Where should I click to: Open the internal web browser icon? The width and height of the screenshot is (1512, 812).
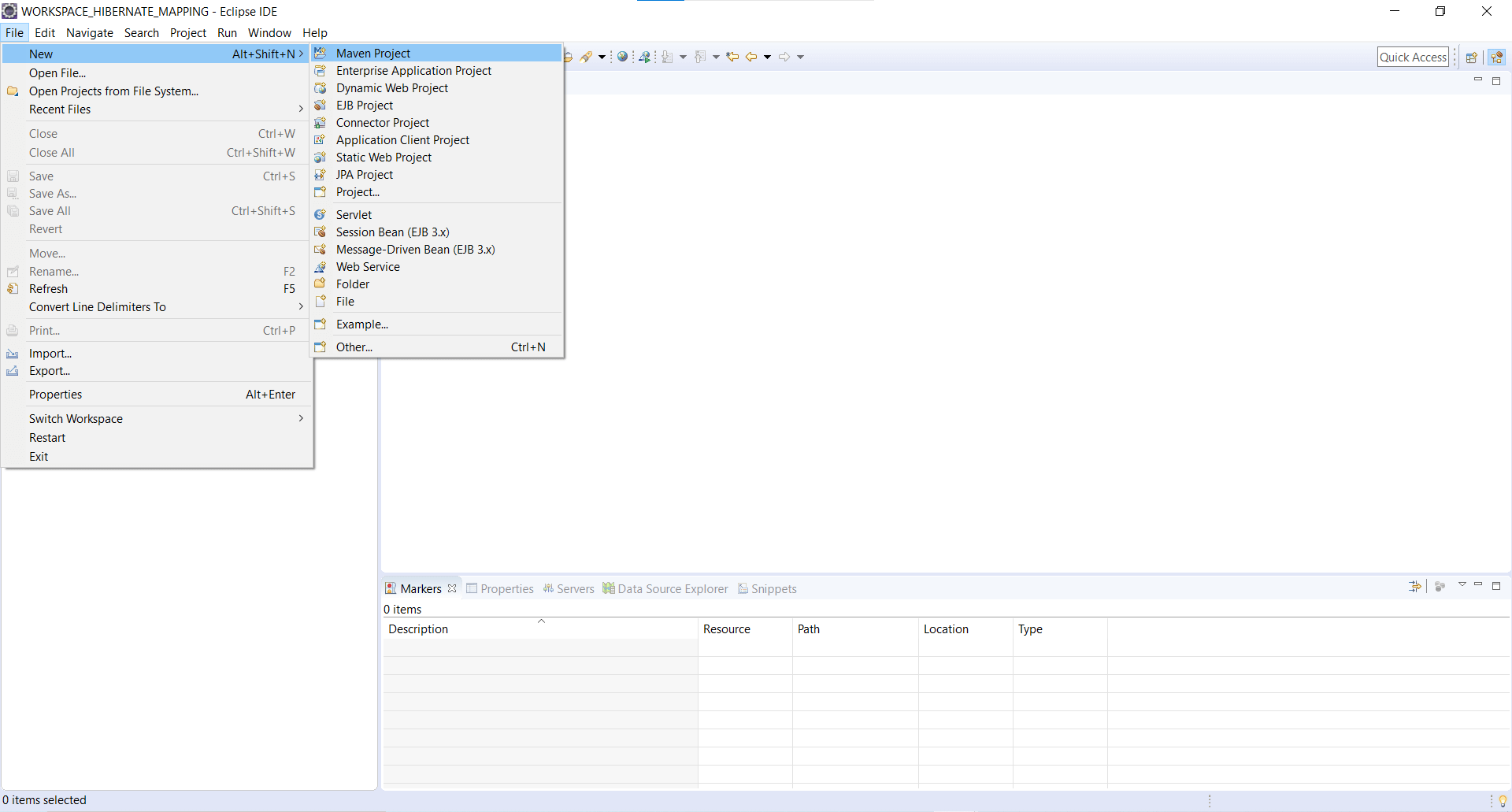pos(622,56)
